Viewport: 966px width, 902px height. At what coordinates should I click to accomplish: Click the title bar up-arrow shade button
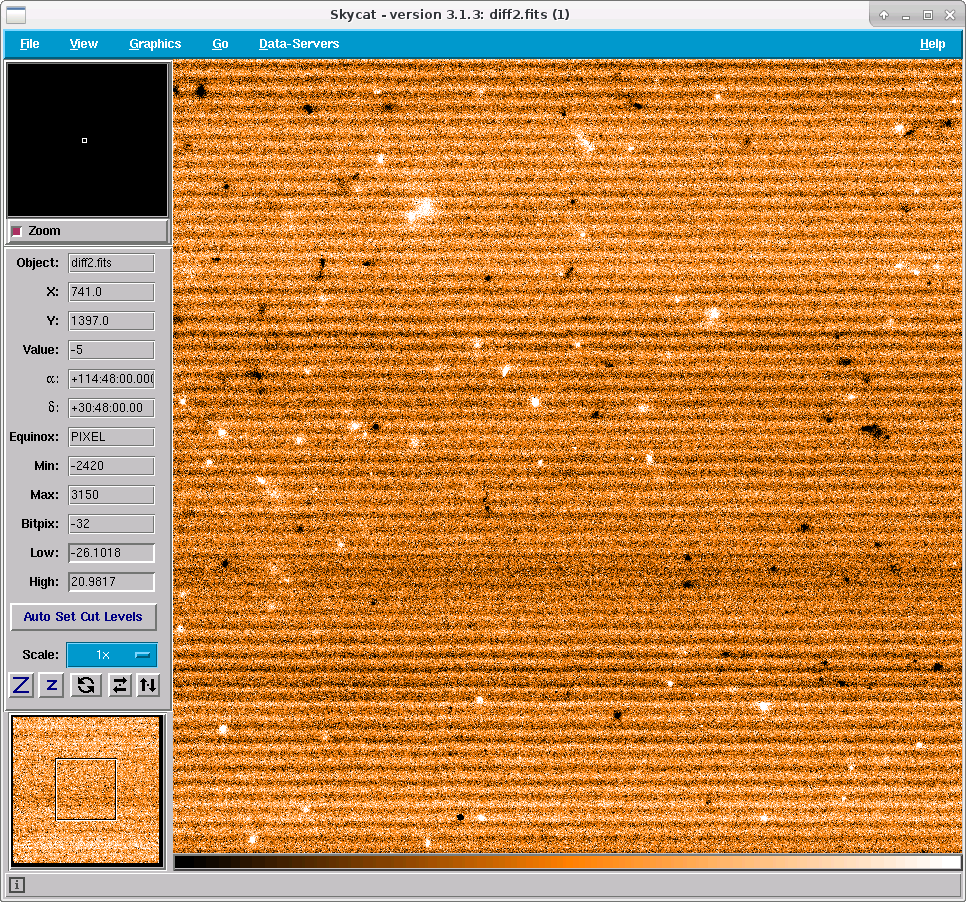click(884, 15)
